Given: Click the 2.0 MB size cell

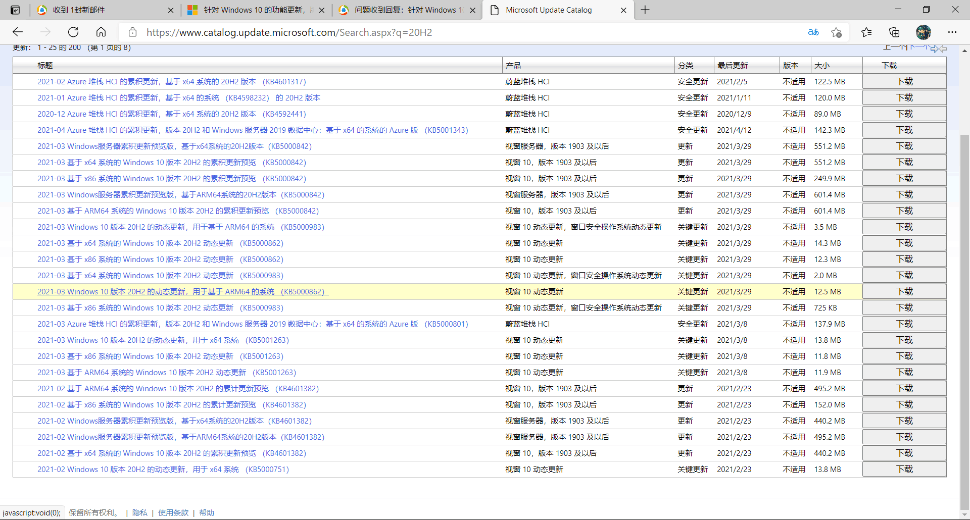Looking at the screenshot, I should tap(825, 275).
